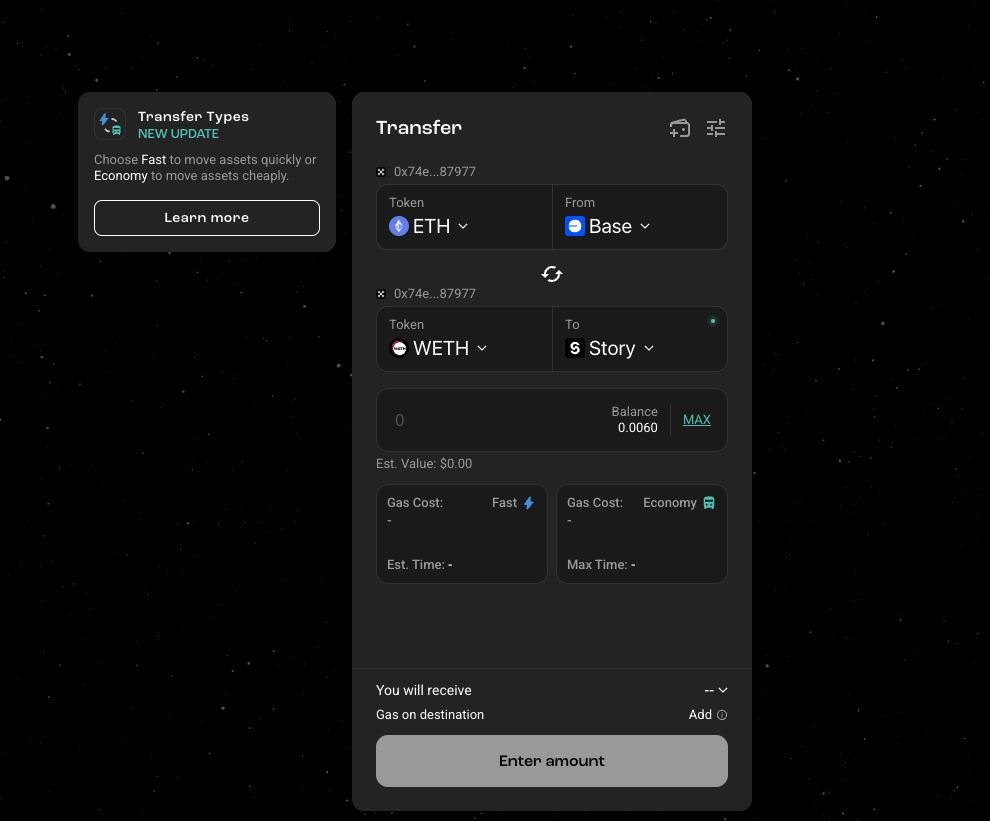
Task: Click the wallet icon by the destination address
Action: [381, 294]
